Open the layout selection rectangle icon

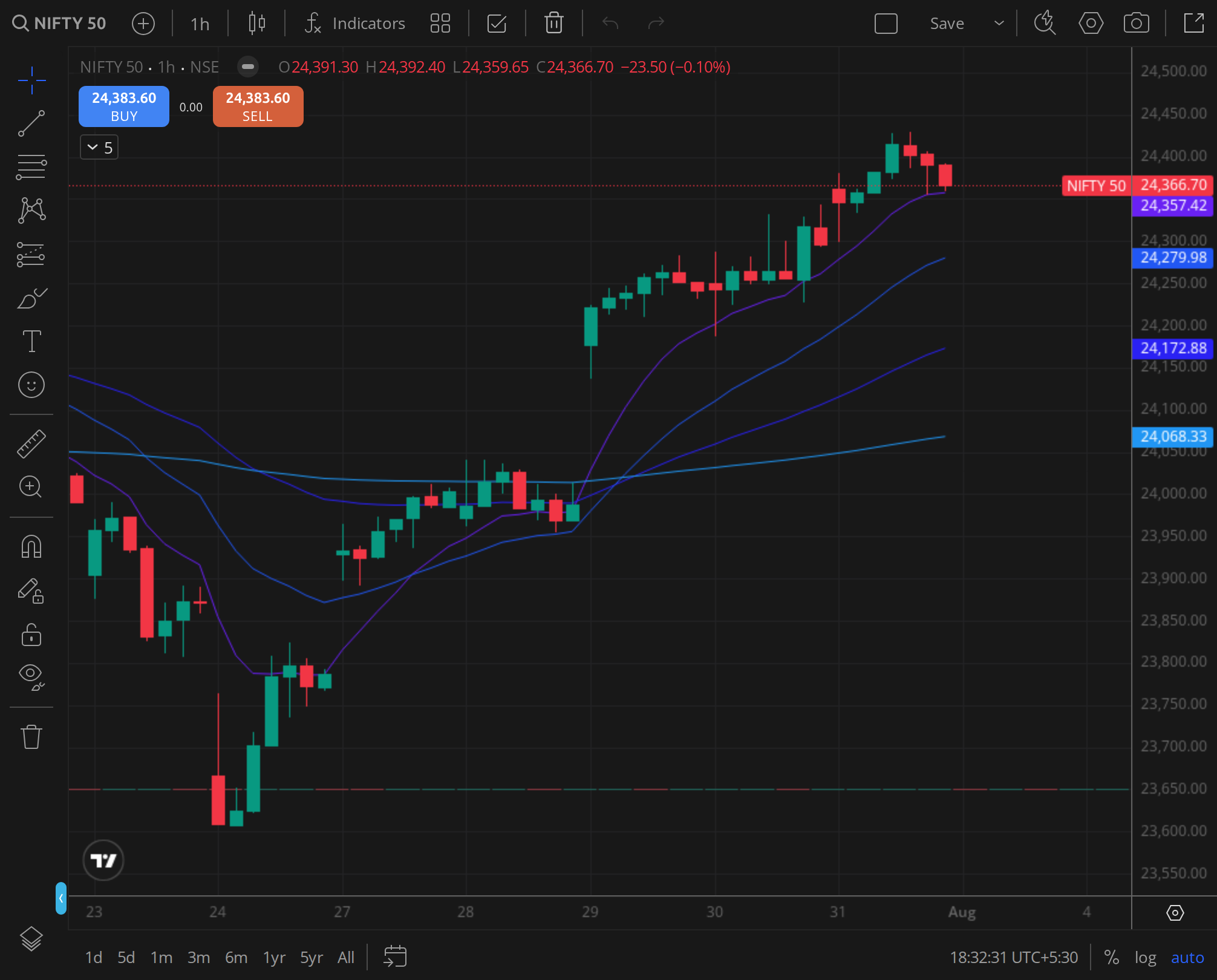coord(886,24)
